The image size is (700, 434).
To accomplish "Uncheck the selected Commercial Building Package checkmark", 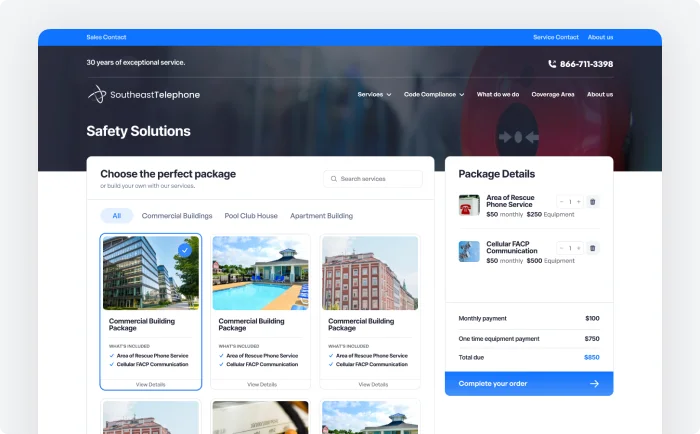I will coord(185,250).
